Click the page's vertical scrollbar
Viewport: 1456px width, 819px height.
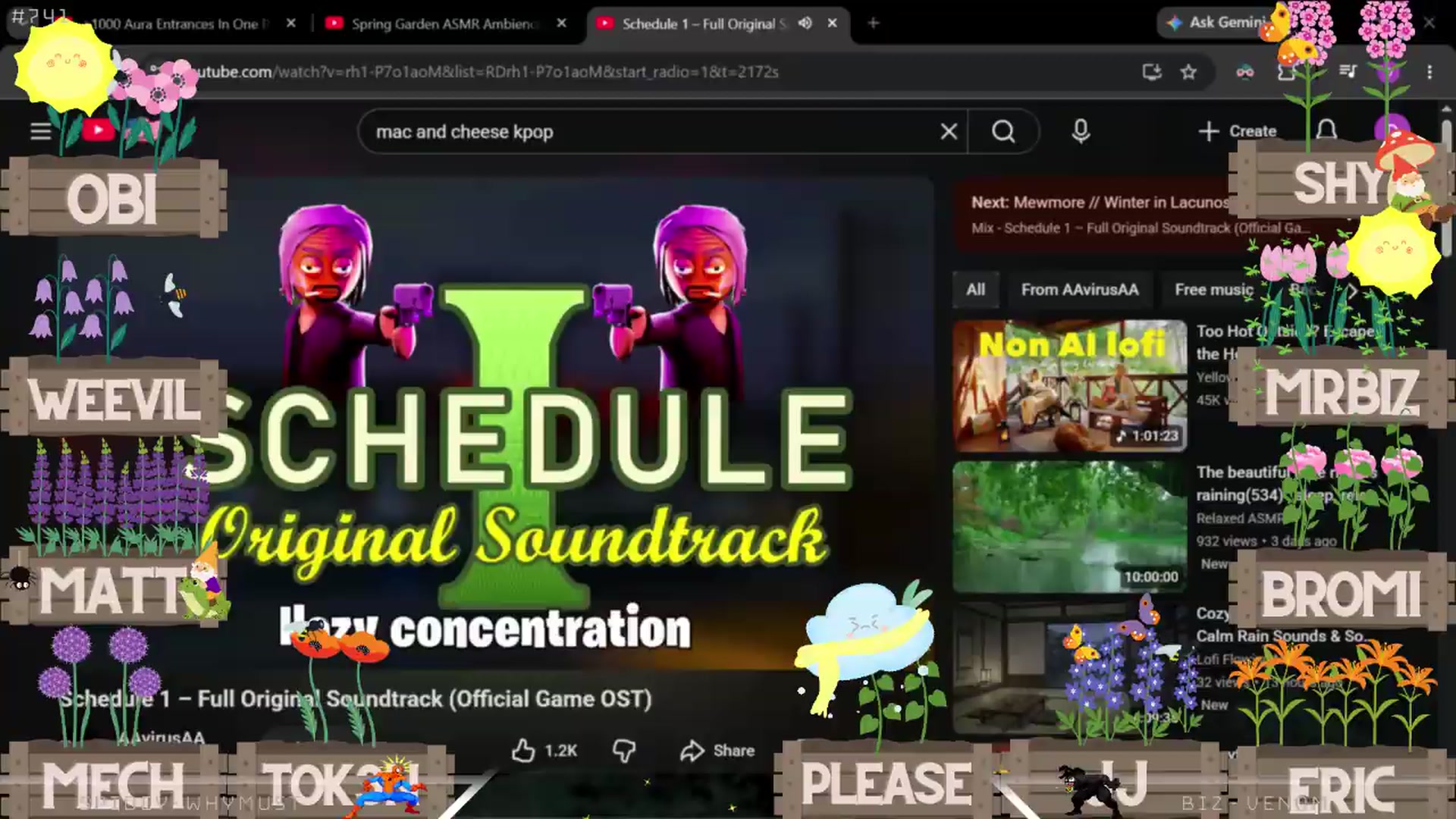click(x=1447, y=190)
